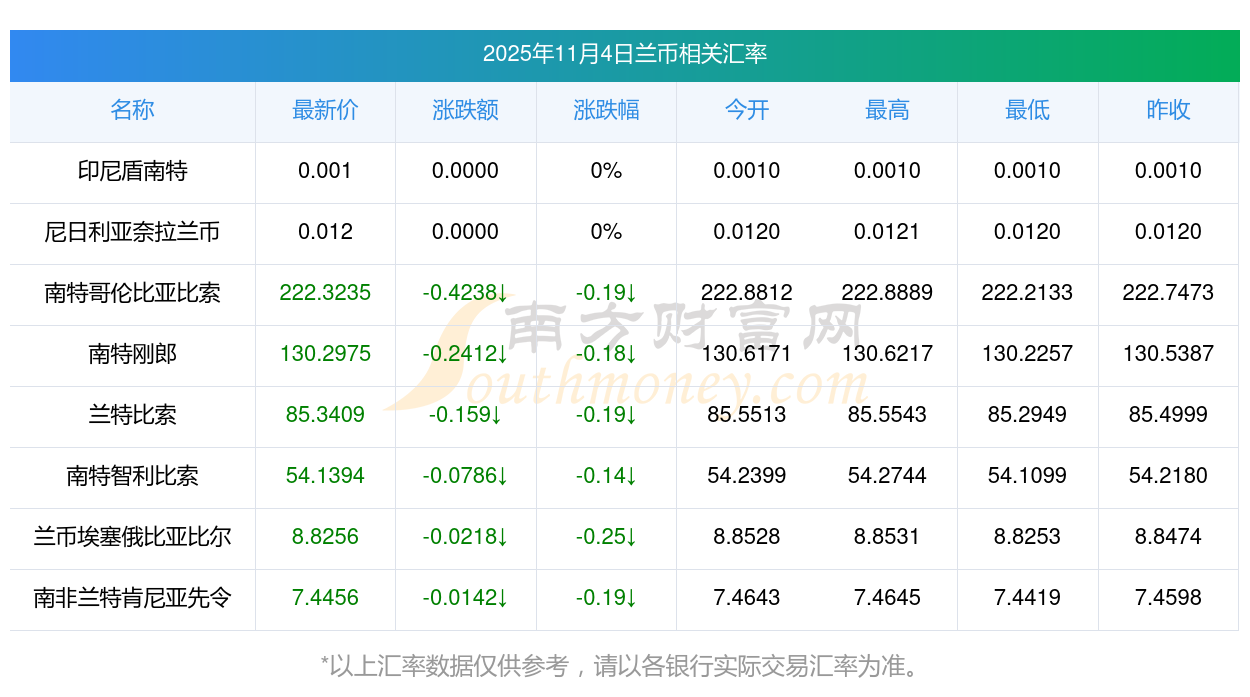Click the -0.25↓ percentage change cell
The width and height of the screenshot is (1250, 697).
(606, 538)
